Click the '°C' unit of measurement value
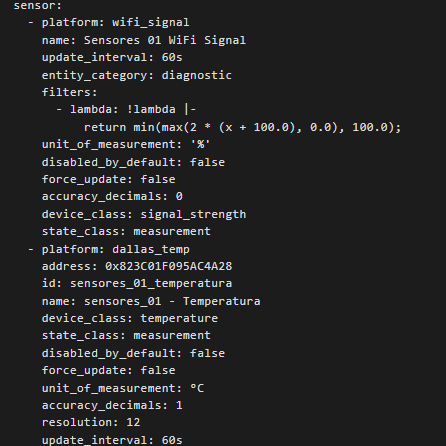Viewport: 446px width, 446px height. tap(197, 388)
